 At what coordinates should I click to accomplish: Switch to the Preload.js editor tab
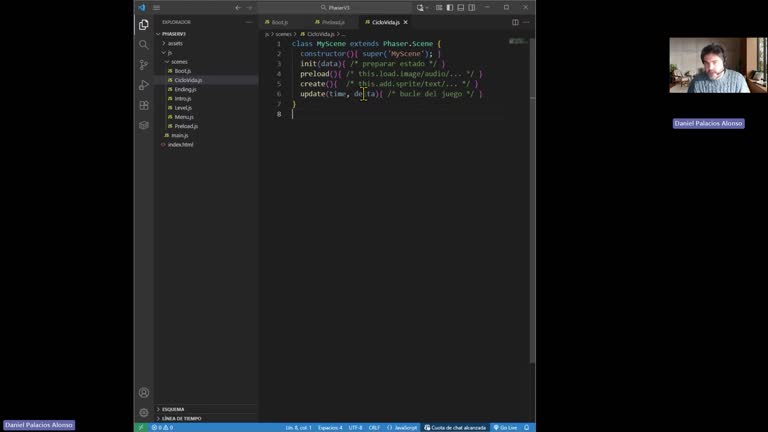[x=333, y=22]
